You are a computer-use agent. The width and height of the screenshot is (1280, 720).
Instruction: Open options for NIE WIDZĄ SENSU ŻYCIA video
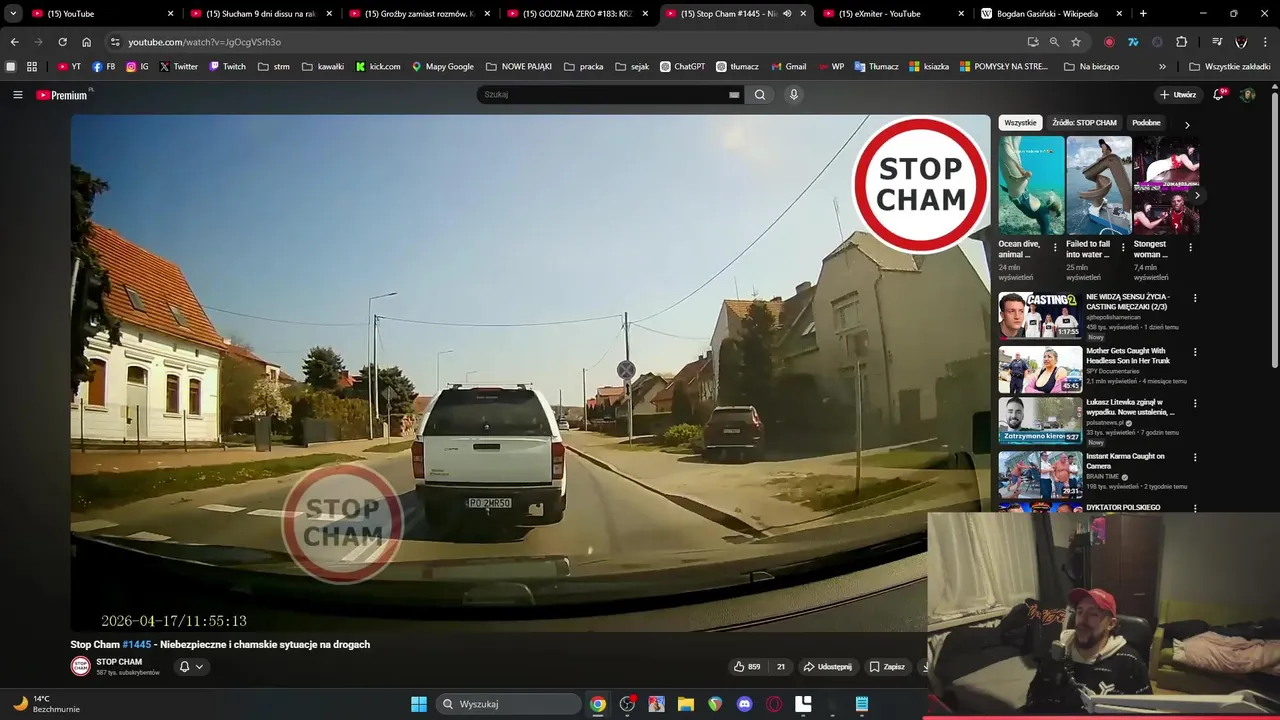point(1195,298)
